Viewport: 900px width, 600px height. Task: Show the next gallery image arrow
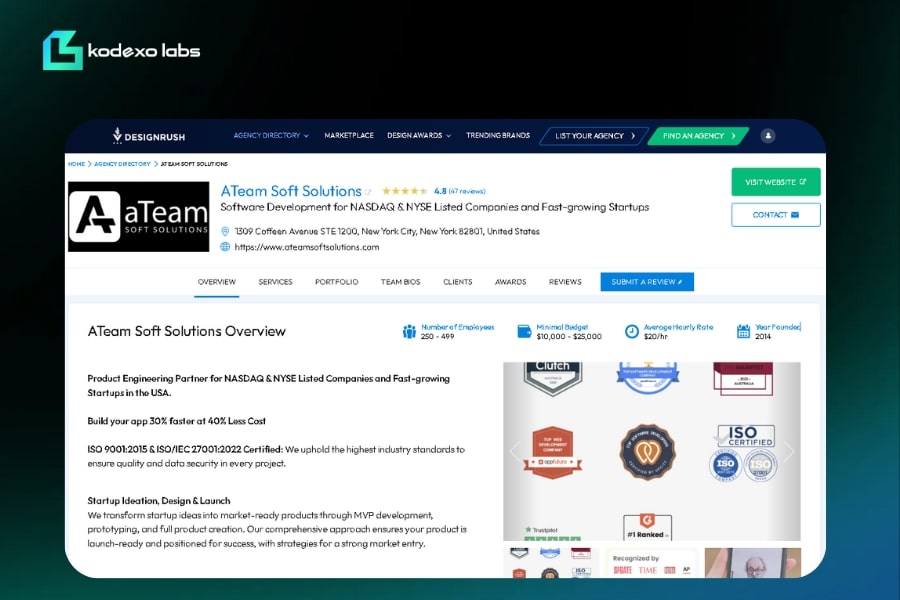(789, 451)
